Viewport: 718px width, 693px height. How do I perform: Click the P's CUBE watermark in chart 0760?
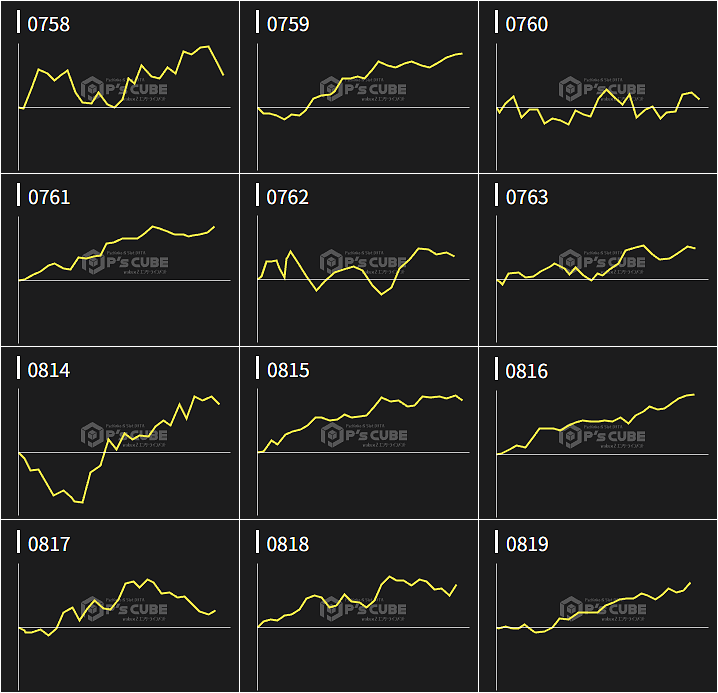(602, 90)
